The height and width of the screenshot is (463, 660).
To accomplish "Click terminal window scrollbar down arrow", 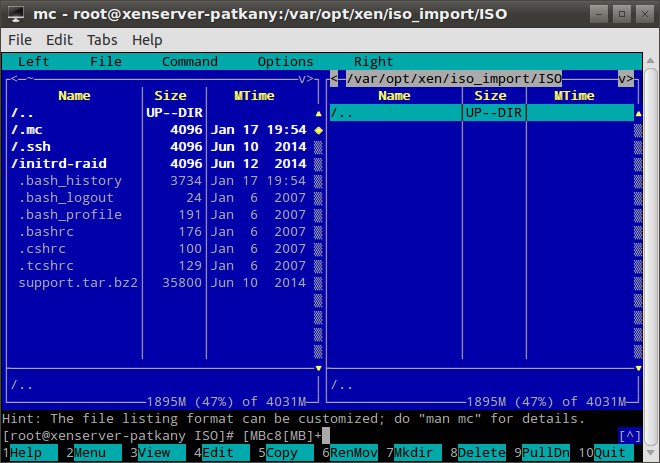I will coord(651,453).
